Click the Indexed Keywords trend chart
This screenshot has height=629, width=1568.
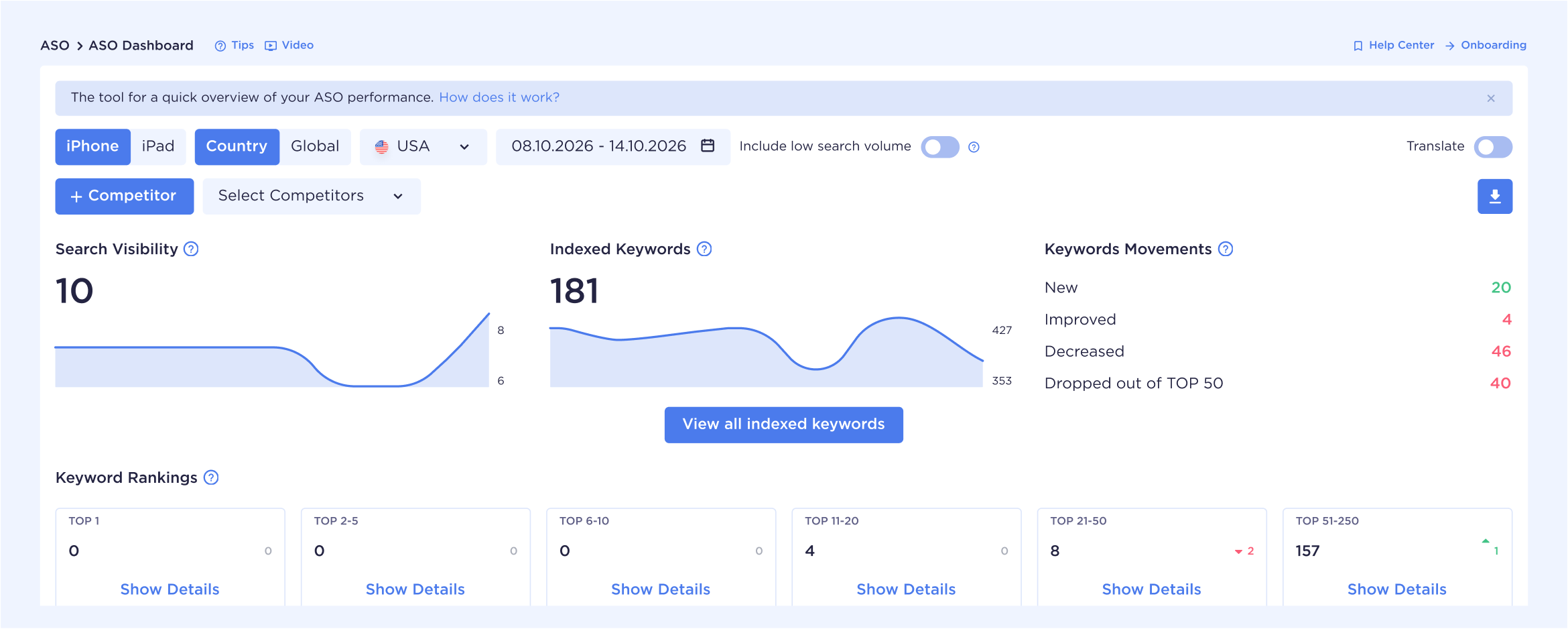coord(767,352)
